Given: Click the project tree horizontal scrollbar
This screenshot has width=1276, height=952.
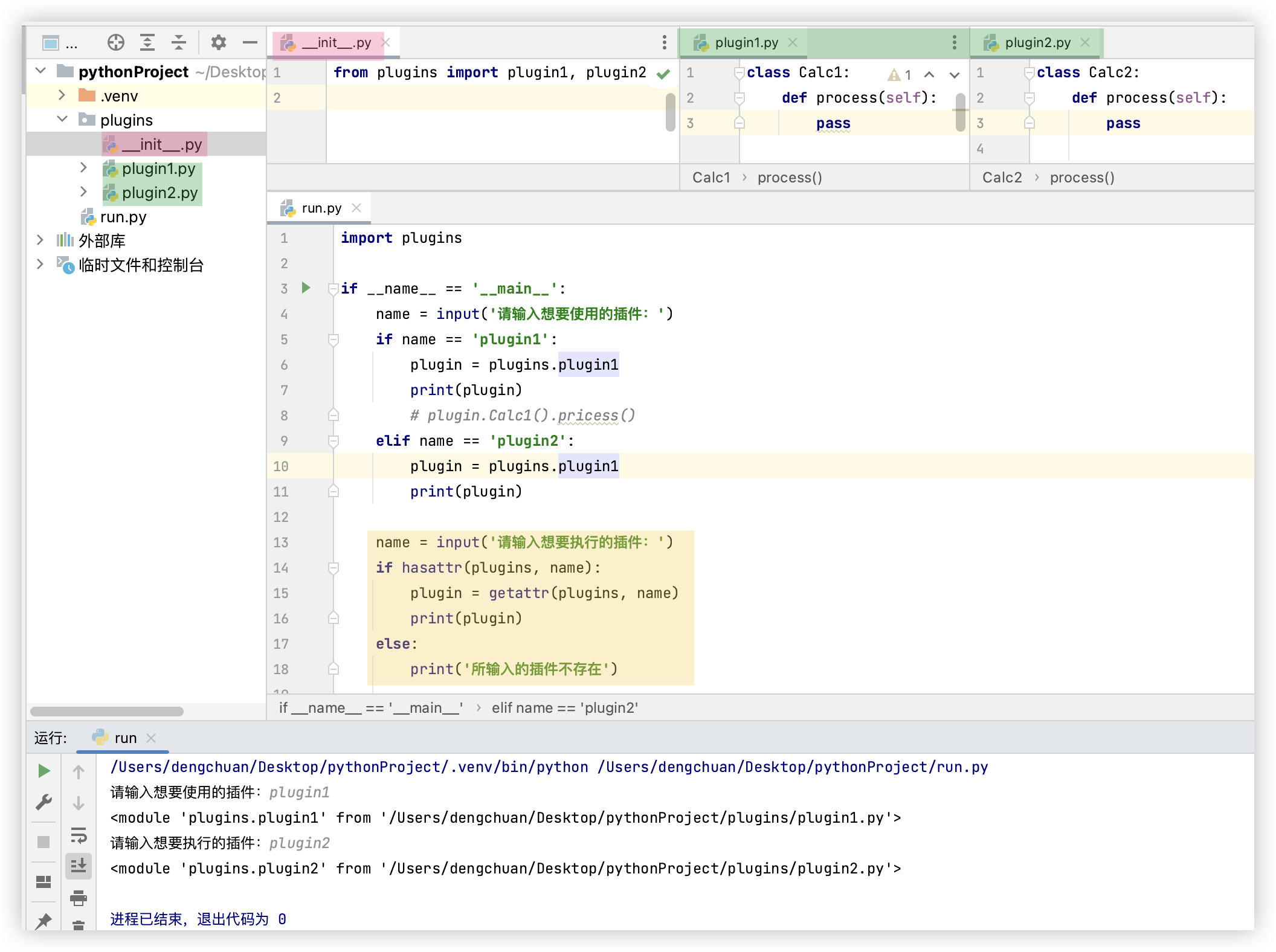Looking at the screenshot, I should (107, 712).
